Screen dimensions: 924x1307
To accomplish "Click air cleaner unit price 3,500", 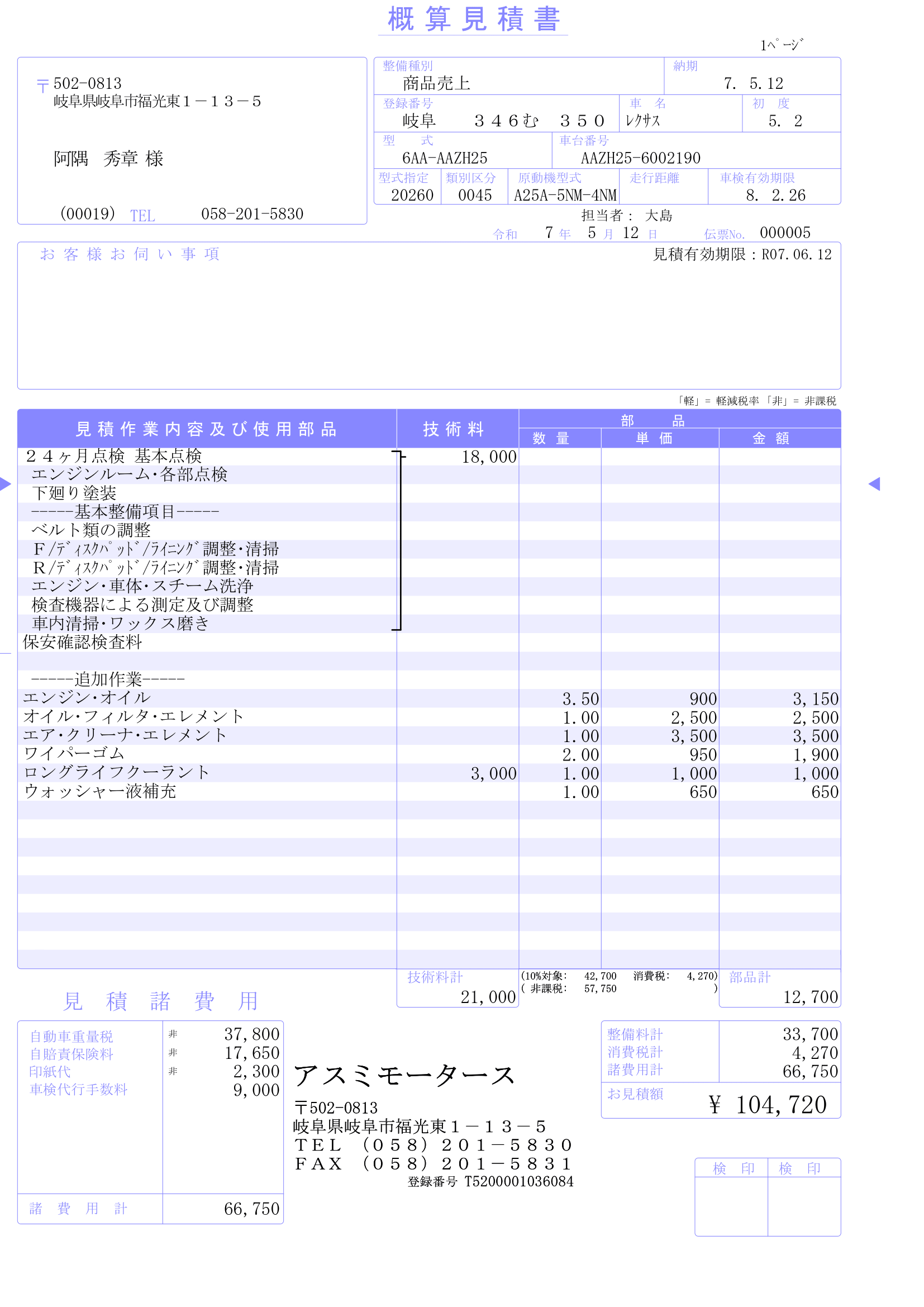I will (694, 736).
